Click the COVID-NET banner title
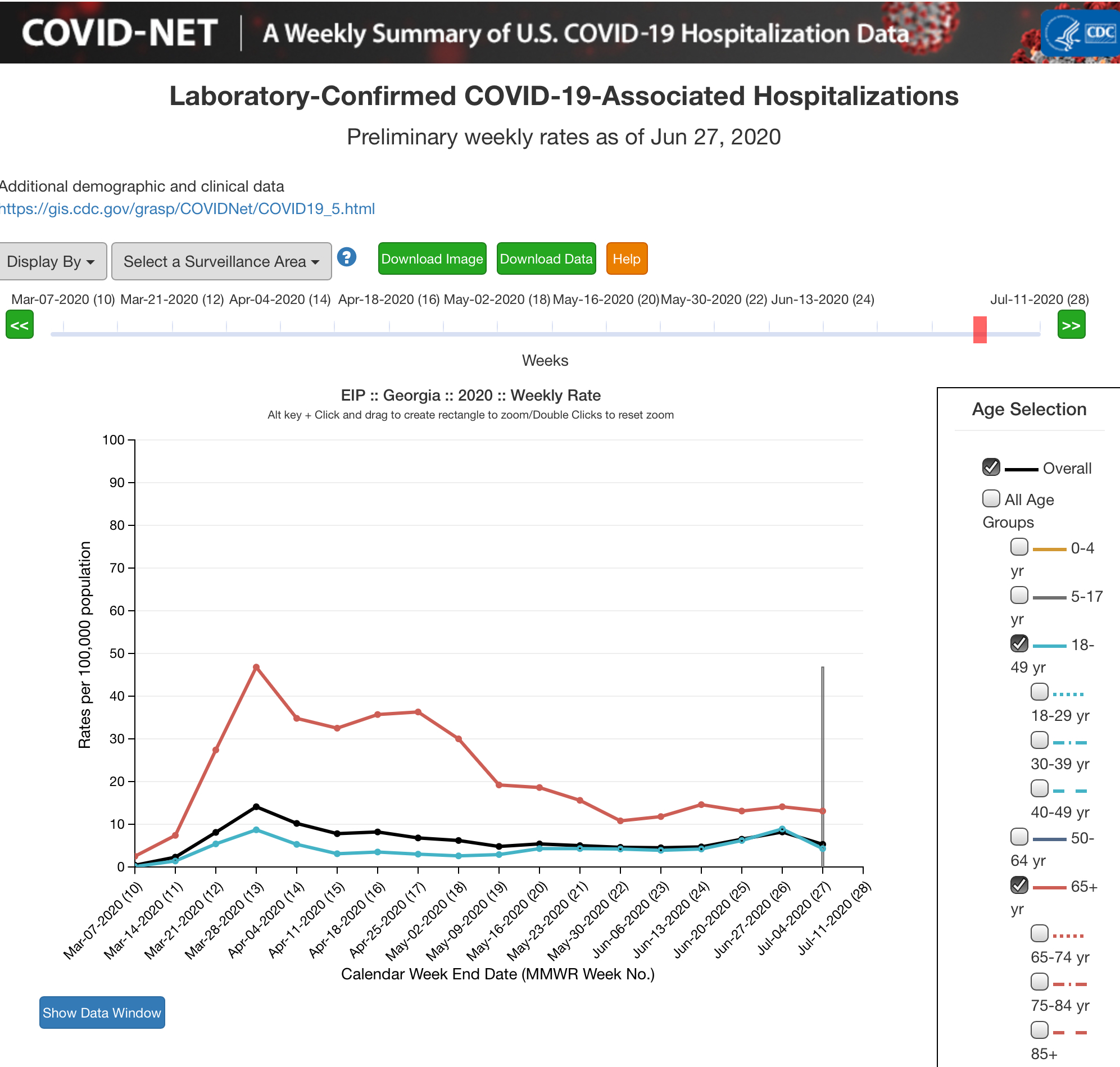 click(120, 33)
